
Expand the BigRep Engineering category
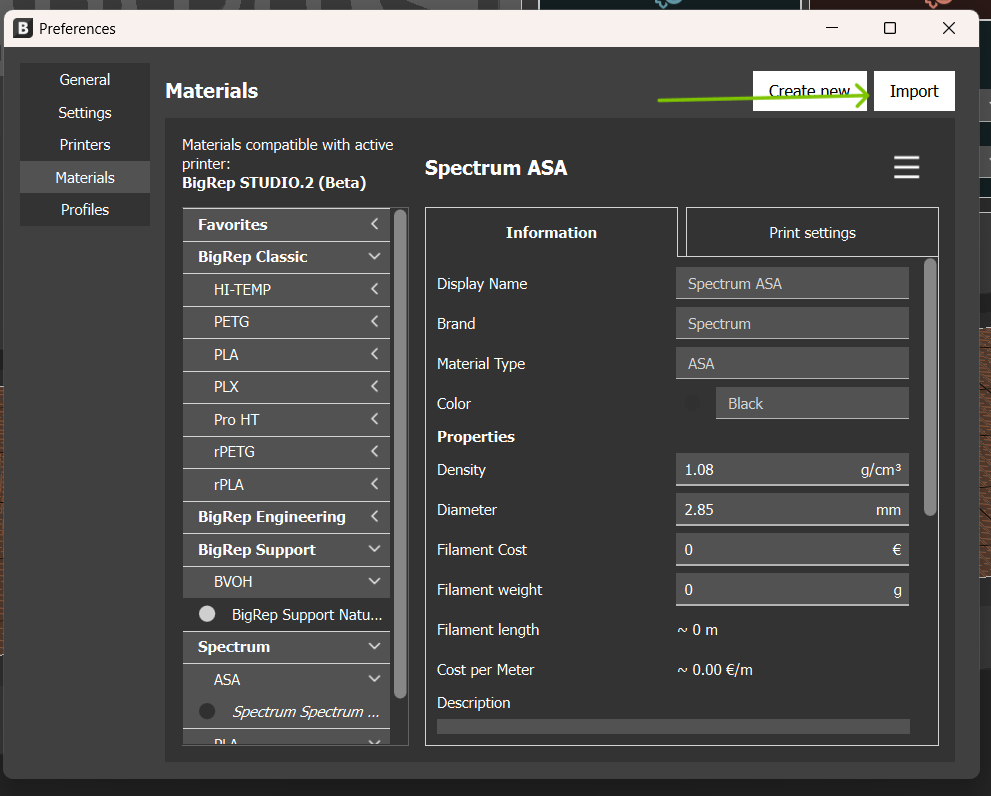tap(286, 517)
